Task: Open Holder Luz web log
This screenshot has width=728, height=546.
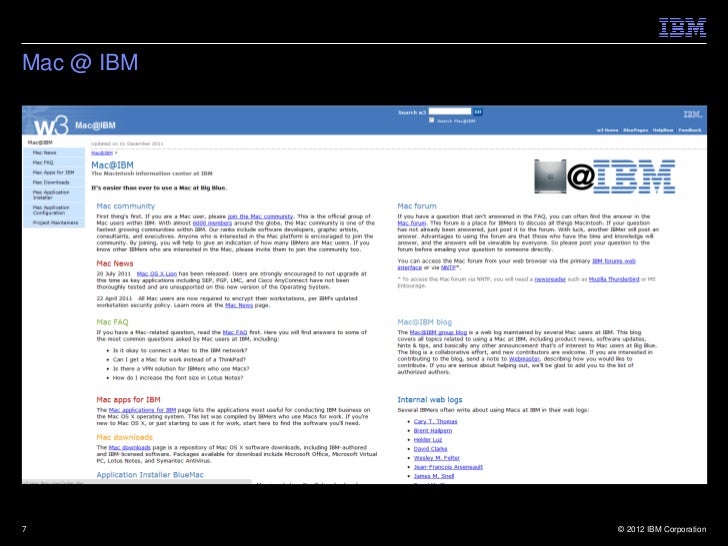Action: tap(428, 440)
